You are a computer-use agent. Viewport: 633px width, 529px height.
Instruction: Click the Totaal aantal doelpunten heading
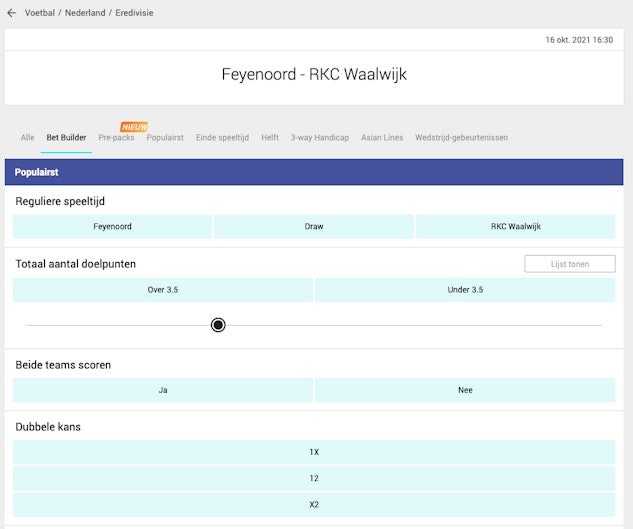tap(75, 264)
